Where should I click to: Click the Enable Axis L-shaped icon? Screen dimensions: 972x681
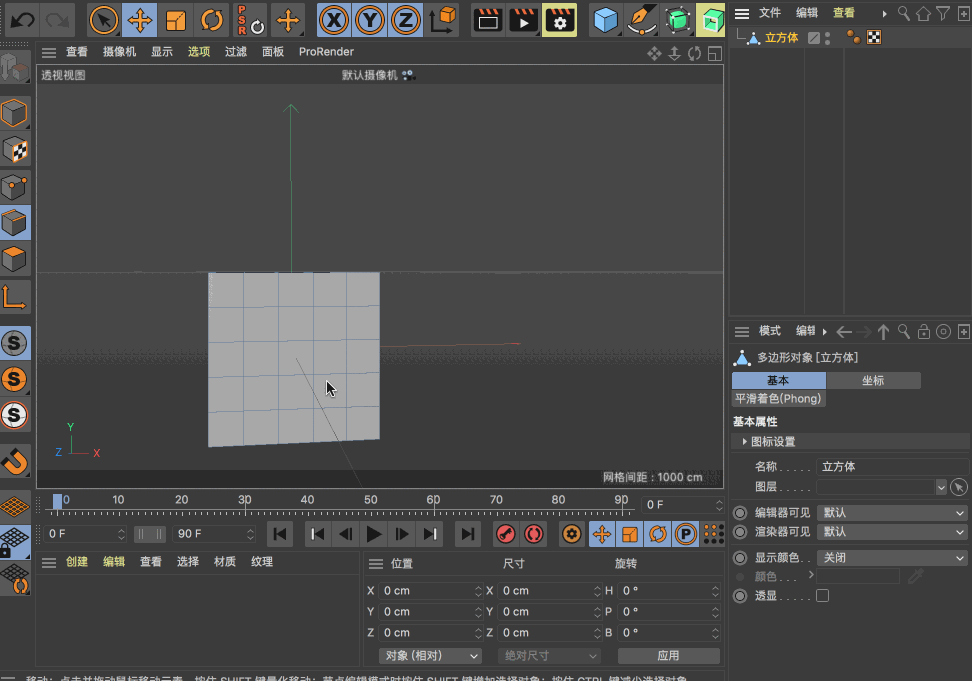(x=15, y=297)
